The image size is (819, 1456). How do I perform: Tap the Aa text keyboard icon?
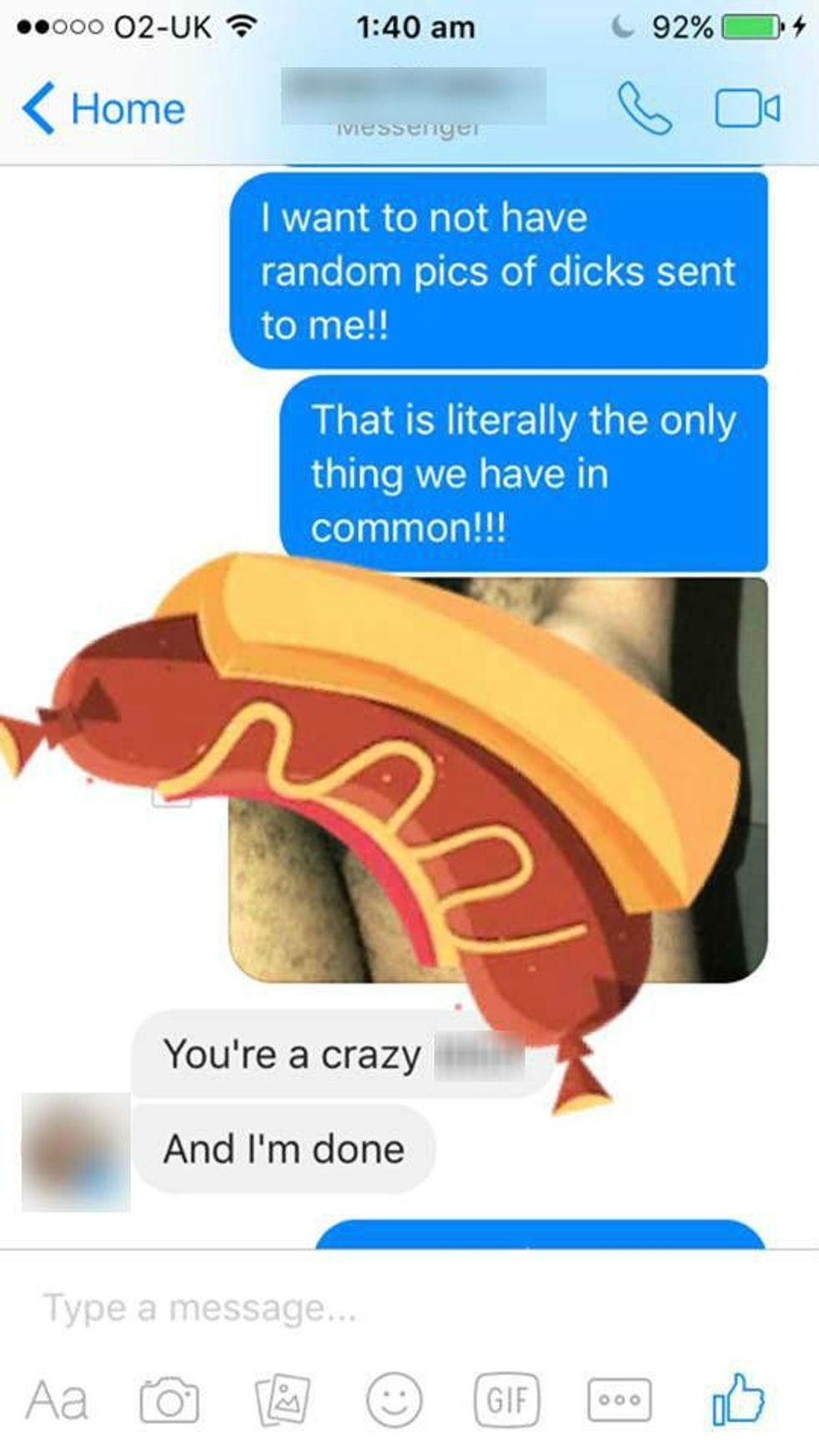[x=56, y=1400]
